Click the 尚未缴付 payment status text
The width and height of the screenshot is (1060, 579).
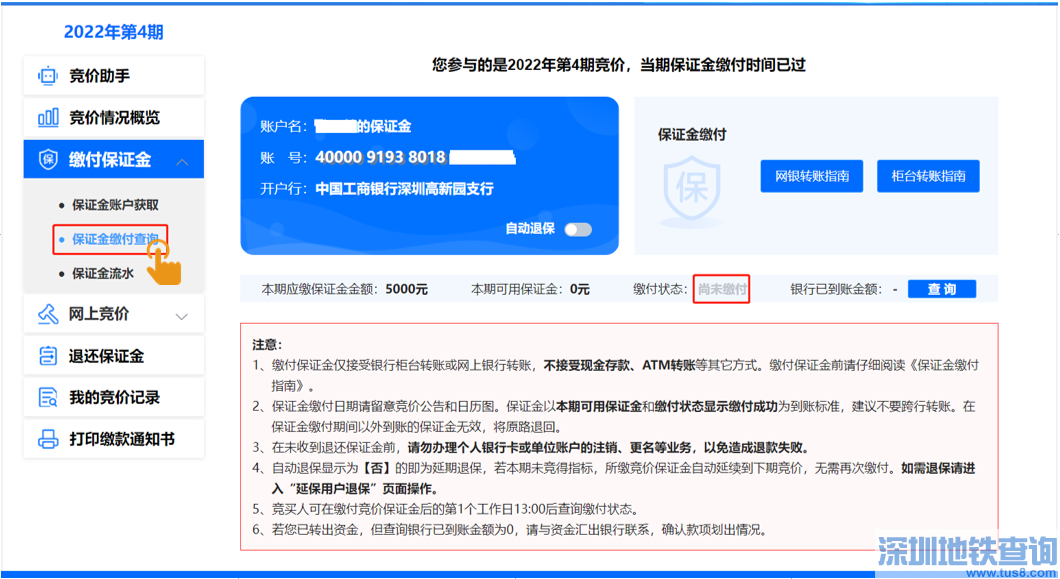pyautogui.click(x=722, y=290)
